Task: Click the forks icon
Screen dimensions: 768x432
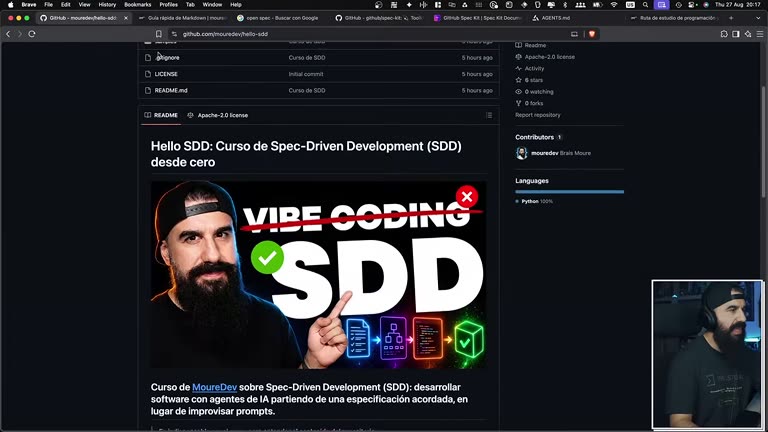Action: pos(518,103)
